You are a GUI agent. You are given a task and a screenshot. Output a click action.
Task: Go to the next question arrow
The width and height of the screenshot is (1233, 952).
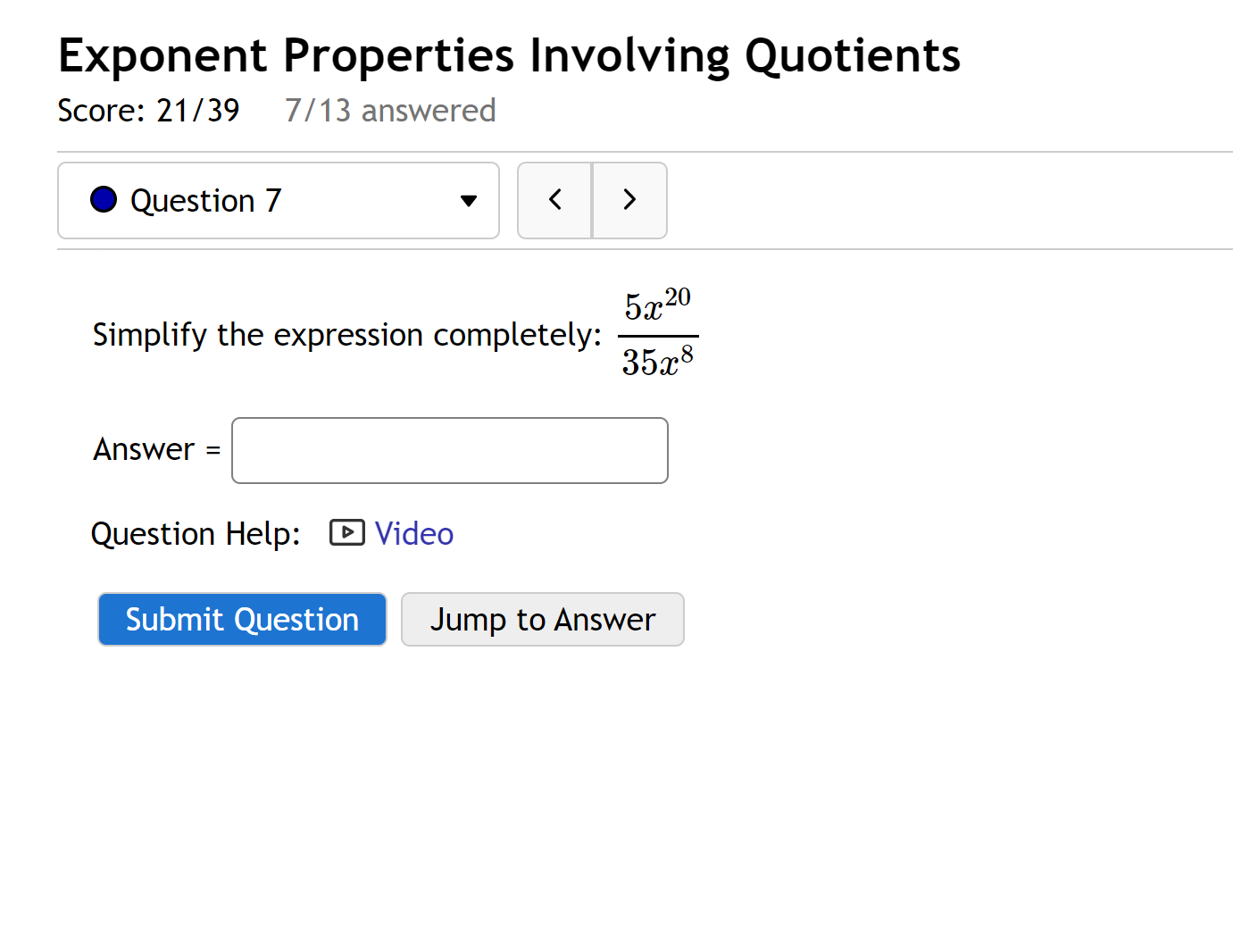coord(629,200)
